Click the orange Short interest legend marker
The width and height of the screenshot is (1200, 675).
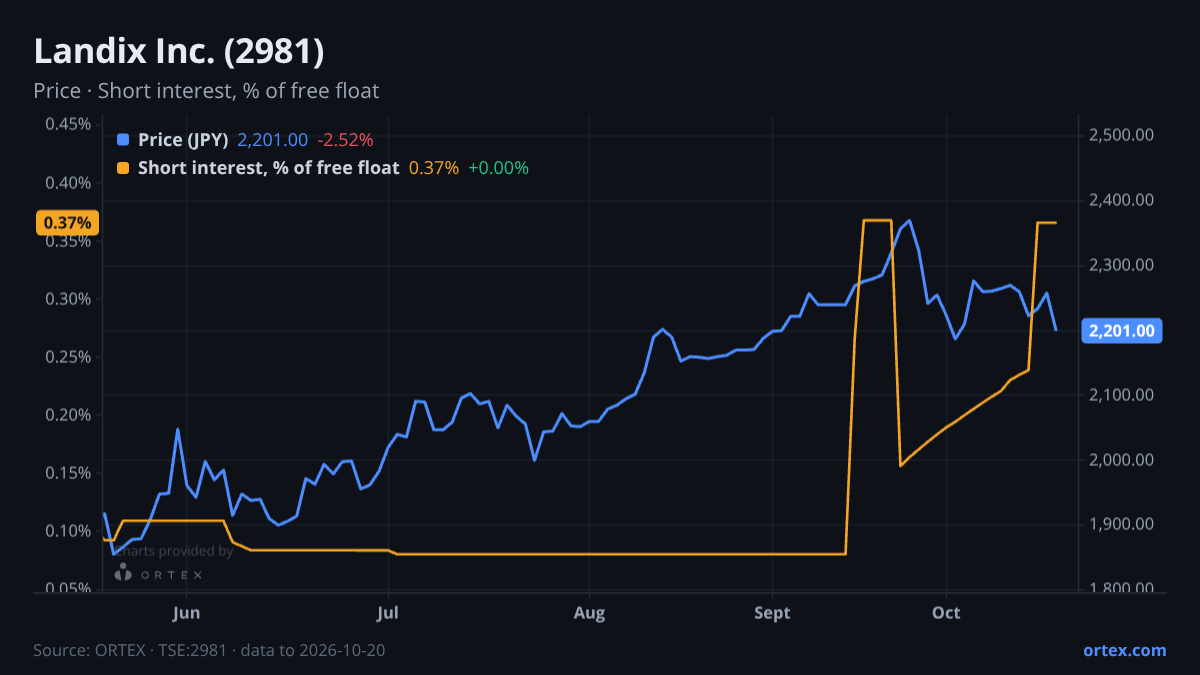coord(123,168)
